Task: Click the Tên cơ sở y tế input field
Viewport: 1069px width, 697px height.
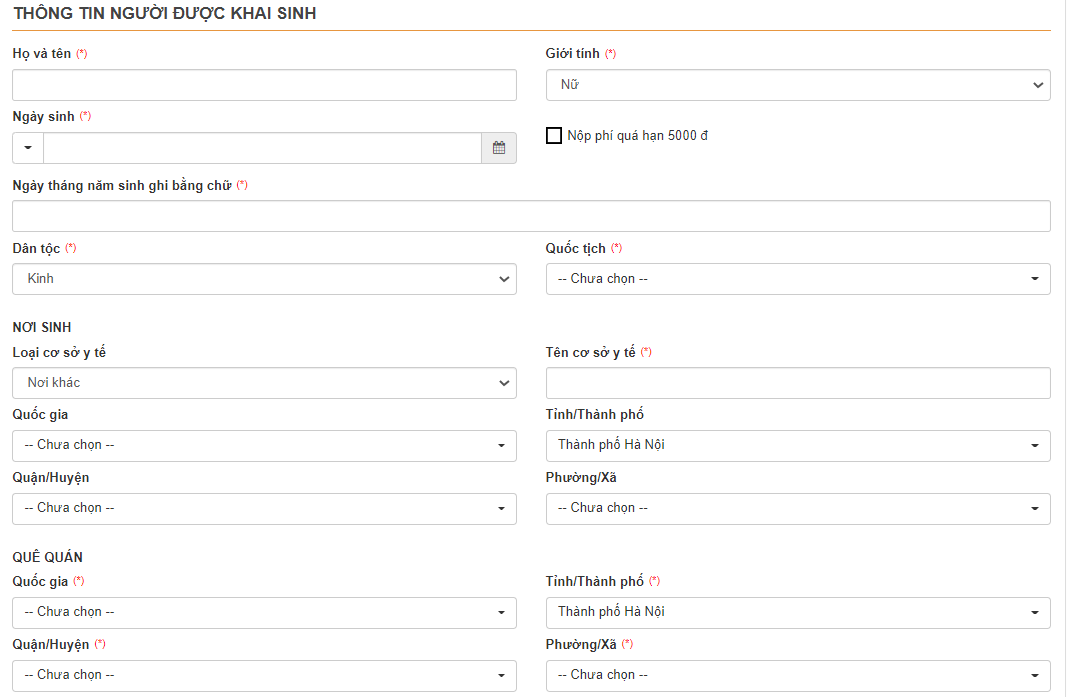Action: [x=797, y=383]
